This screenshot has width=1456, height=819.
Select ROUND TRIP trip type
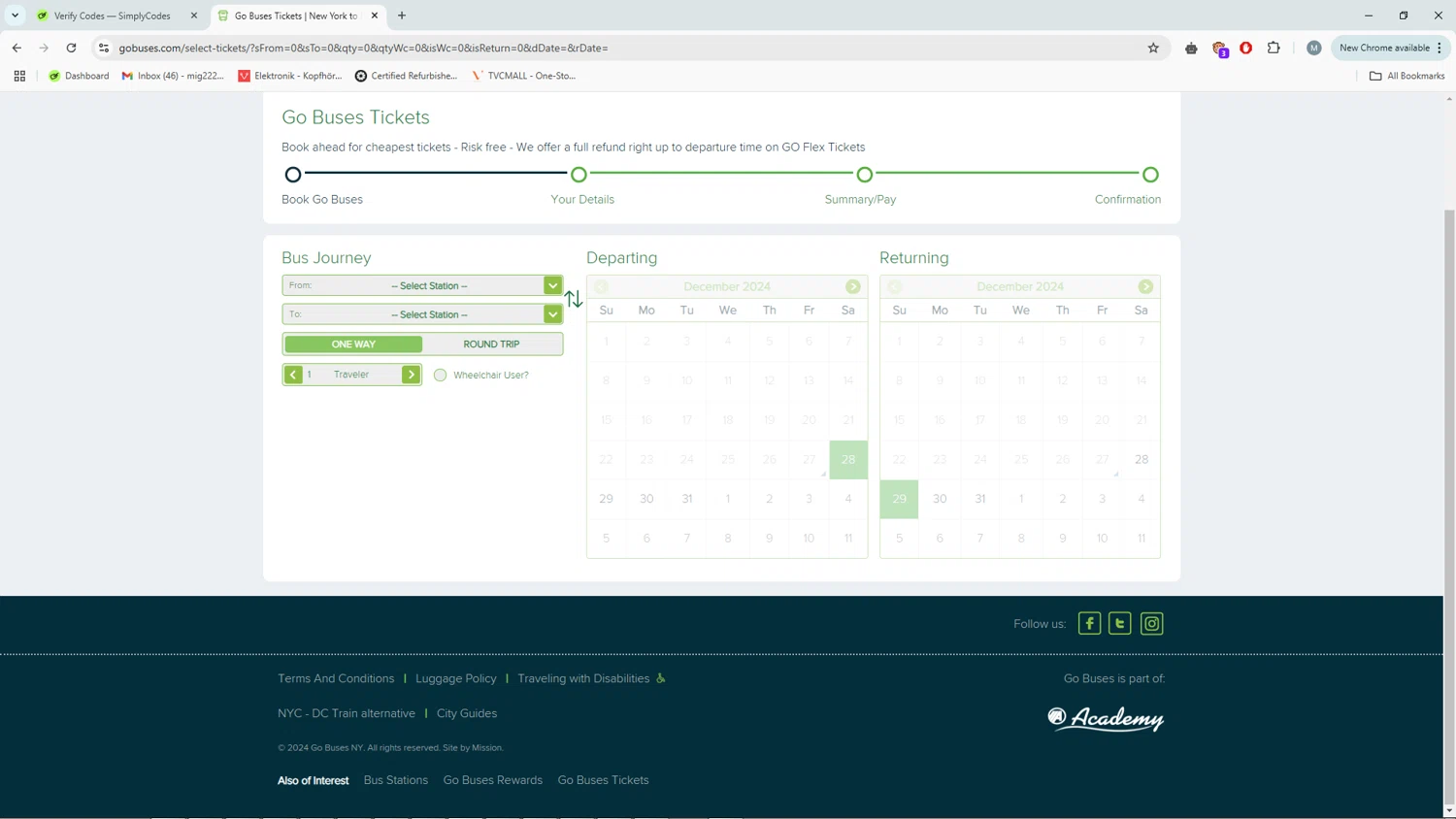pos(491,344)
